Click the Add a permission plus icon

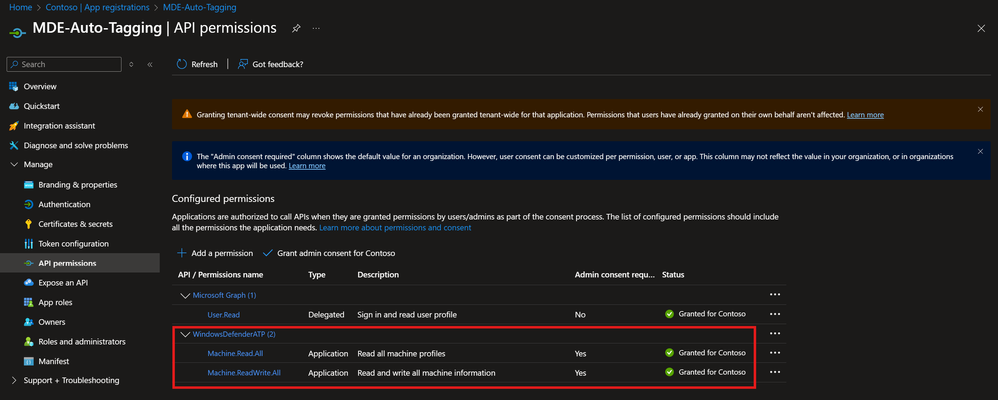click(181, 253)
